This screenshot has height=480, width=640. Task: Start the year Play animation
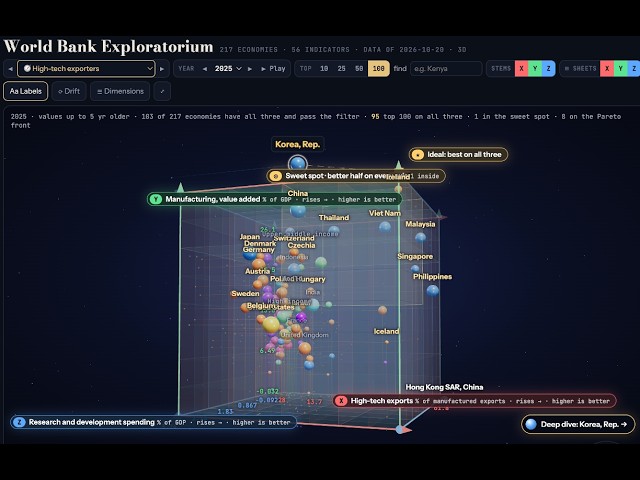(x=273, y=69)
